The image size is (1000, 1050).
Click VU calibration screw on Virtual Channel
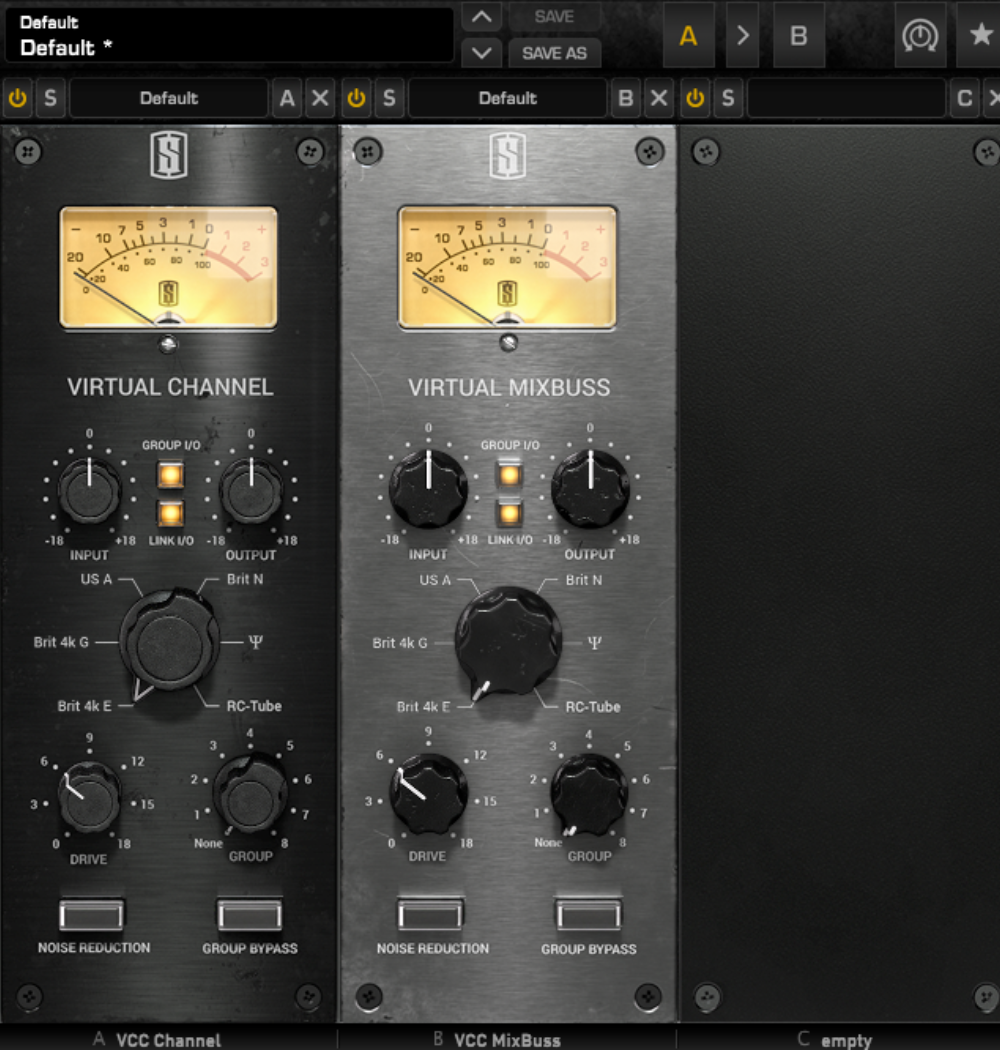[168, 345]
